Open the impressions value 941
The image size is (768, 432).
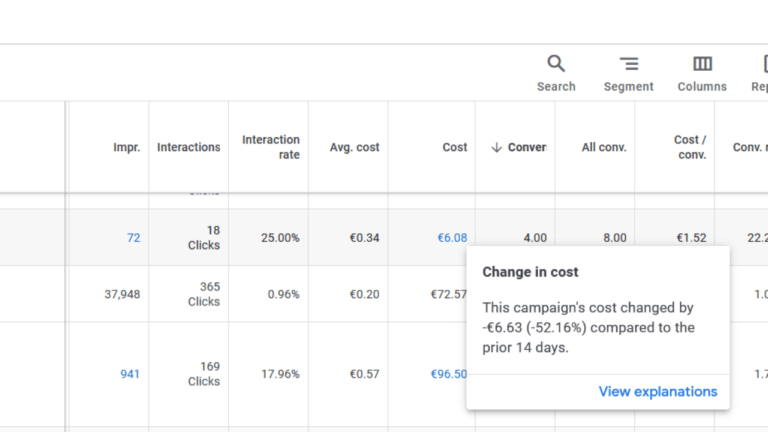[130, 374]
